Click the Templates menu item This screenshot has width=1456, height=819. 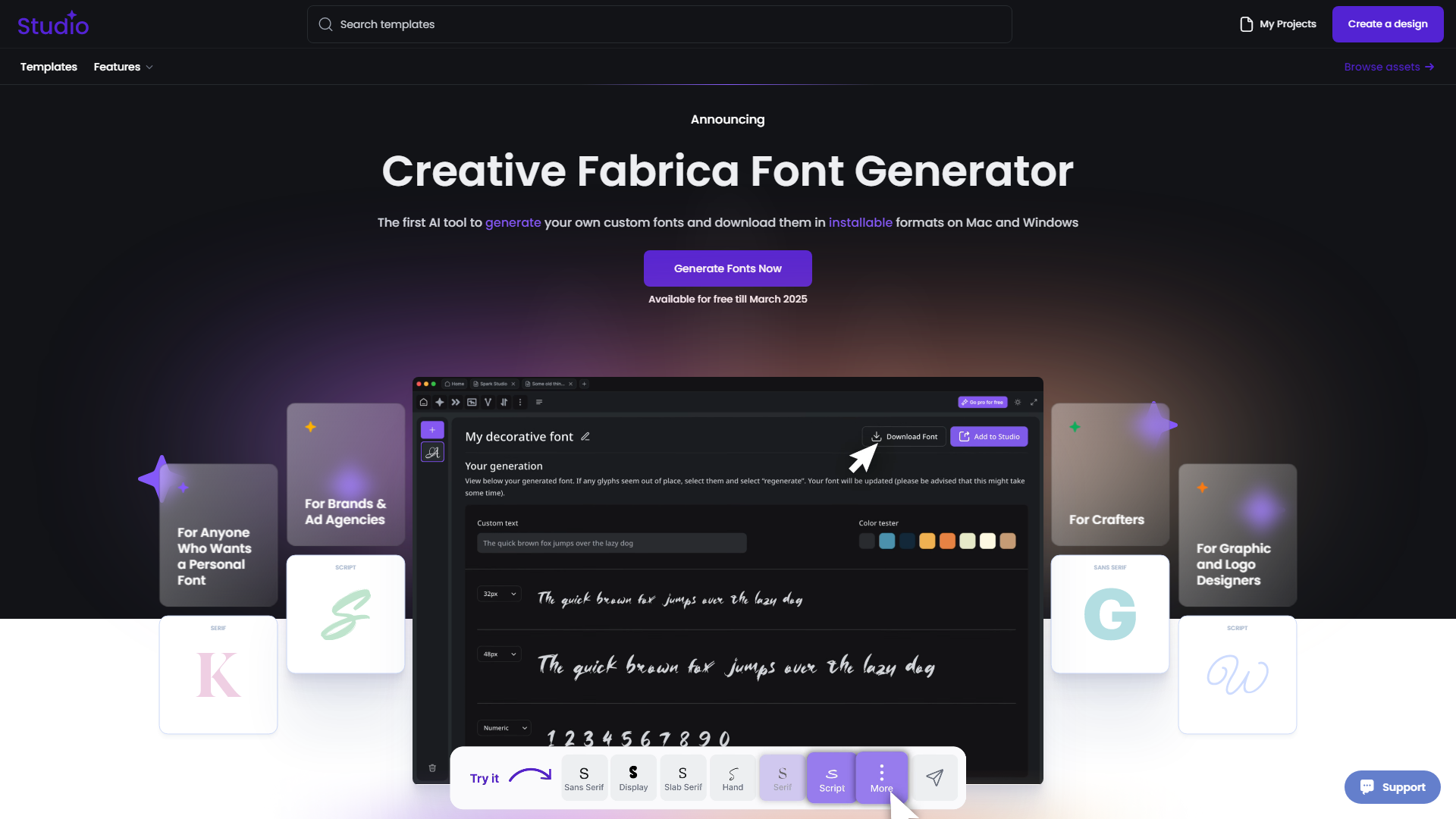(48, 66)
